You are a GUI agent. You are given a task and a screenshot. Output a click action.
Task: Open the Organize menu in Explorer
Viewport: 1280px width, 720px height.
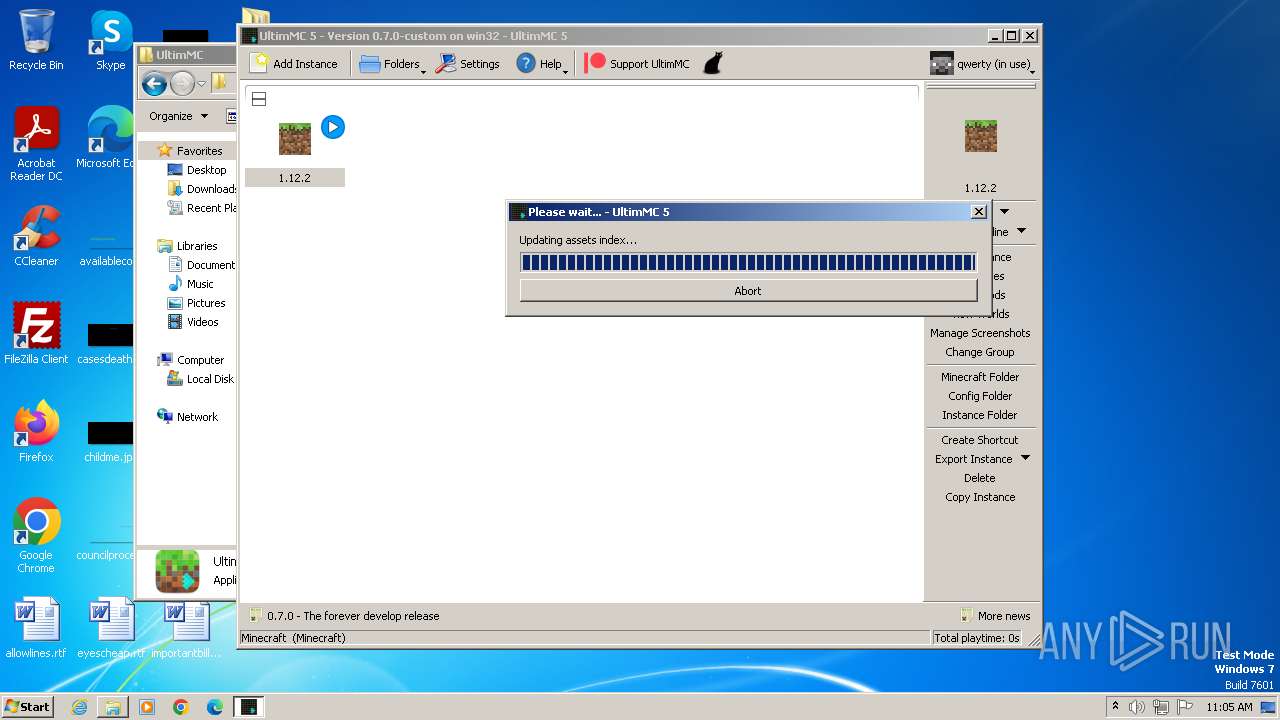click(178, 116)
